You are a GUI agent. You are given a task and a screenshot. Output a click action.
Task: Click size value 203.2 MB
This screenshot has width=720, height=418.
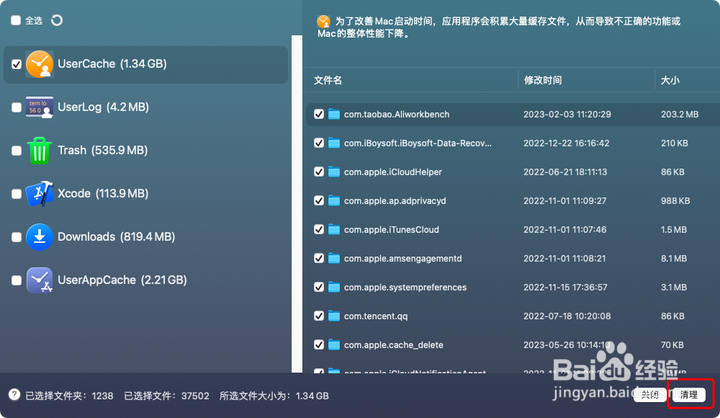(x=680, y=114)
